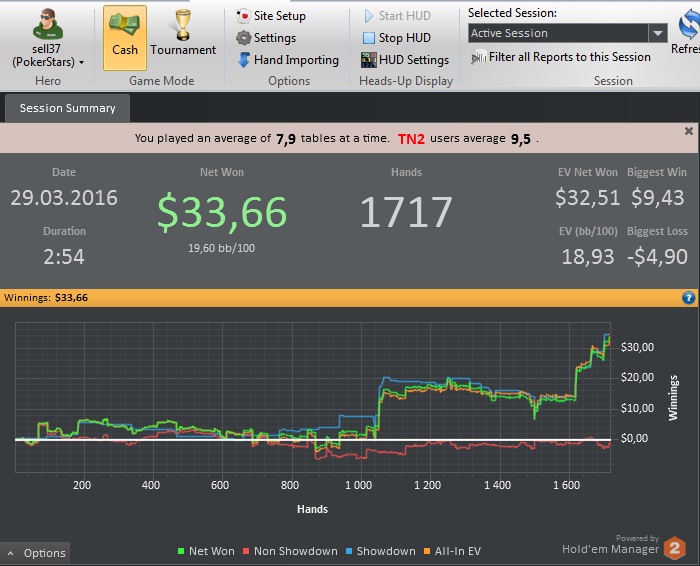Toggle the Net Won legend series
The width and height of the screenshot is (700, 566).
(206, 551)
